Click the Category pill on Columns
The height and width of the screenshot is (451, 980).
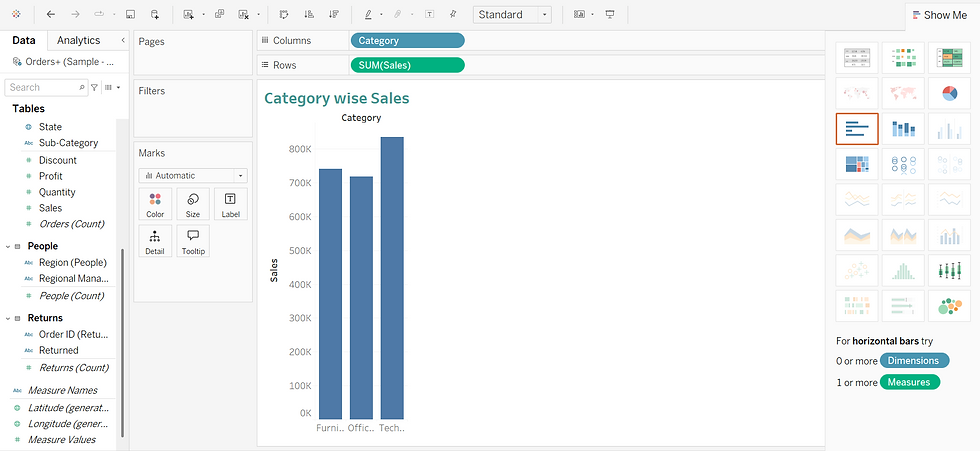408,41
